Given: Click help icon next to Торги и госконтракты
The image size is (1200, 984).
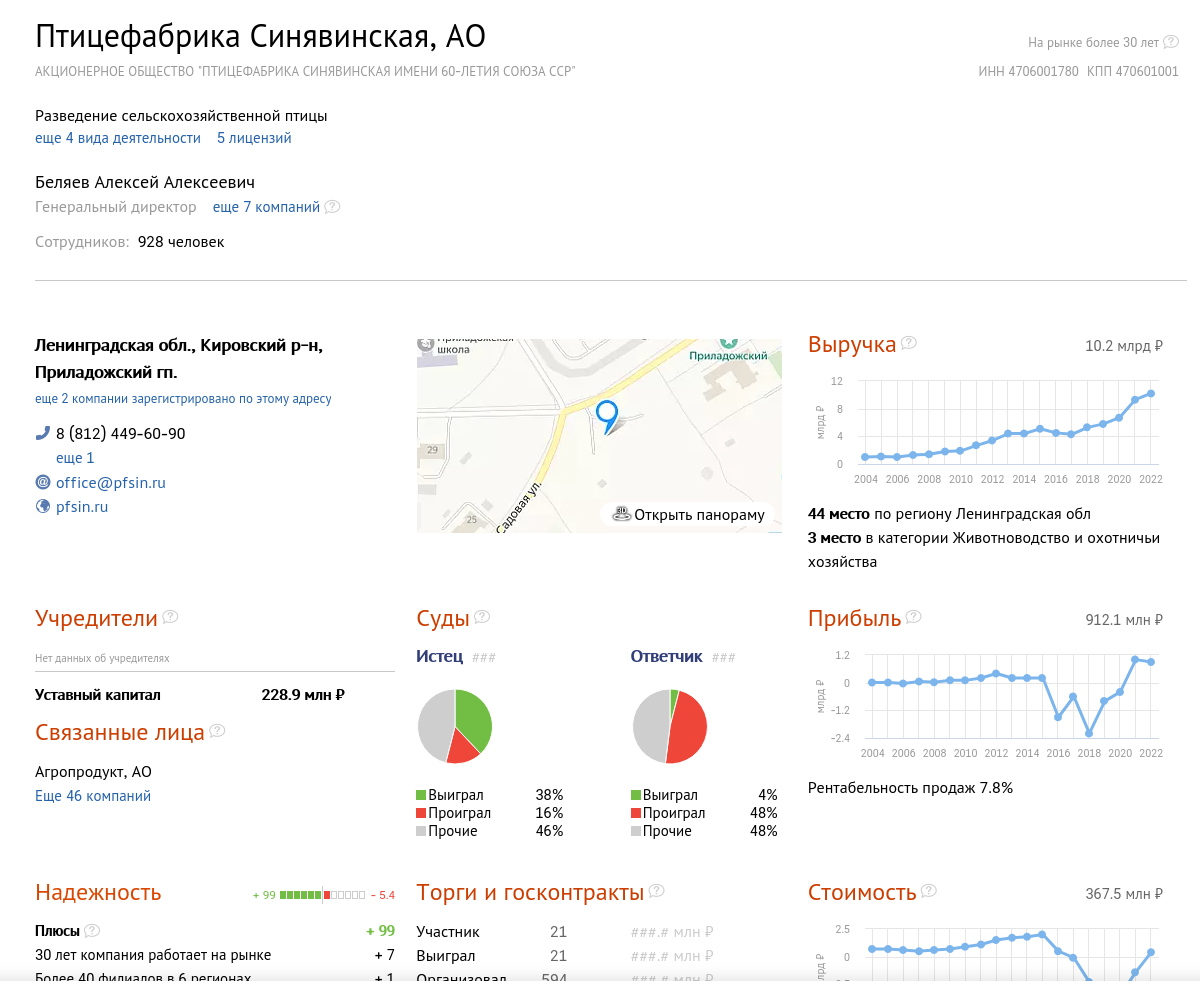Looking at the screenshot, I should tap(656, 891).
